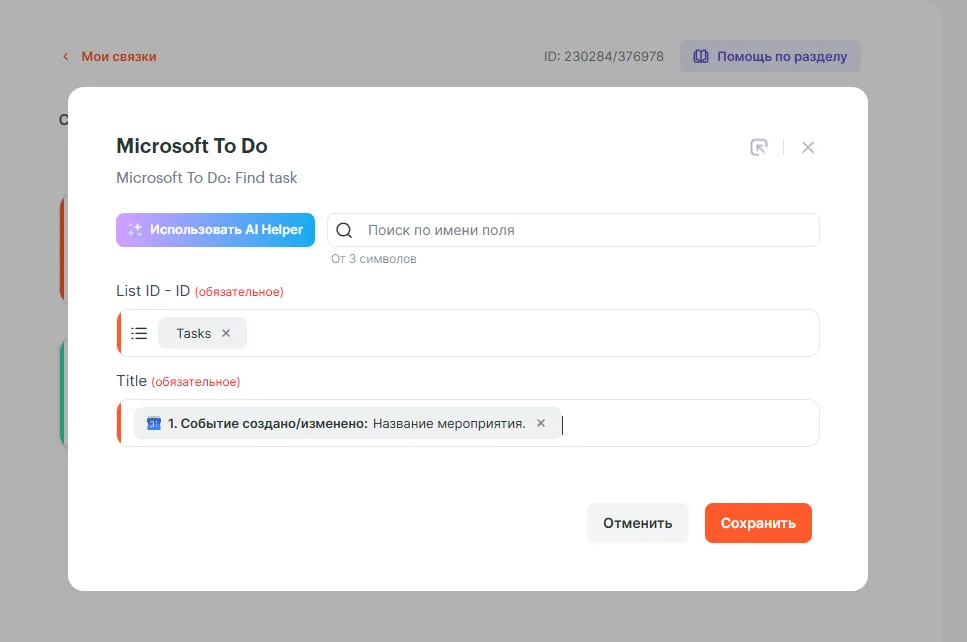Click the back chevron beside Мои связки

pyautogui.click(x=66, y=57)
